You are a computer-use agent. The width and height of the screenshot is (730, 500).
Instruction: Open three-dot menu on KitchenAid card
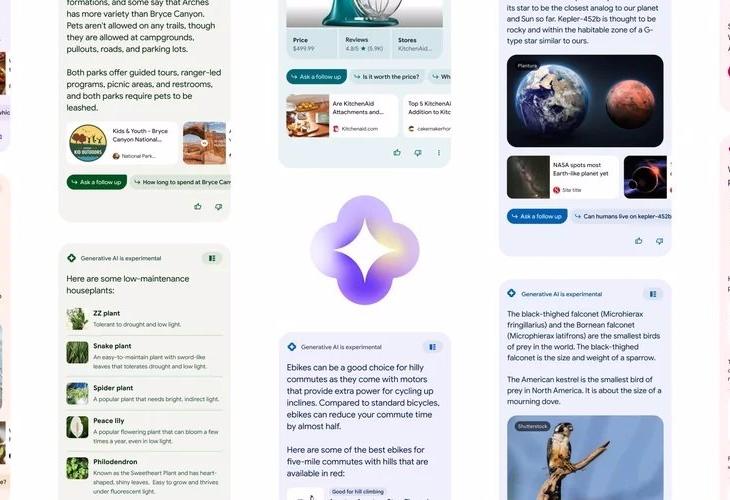pyautogui.click(x=439, y=153)
